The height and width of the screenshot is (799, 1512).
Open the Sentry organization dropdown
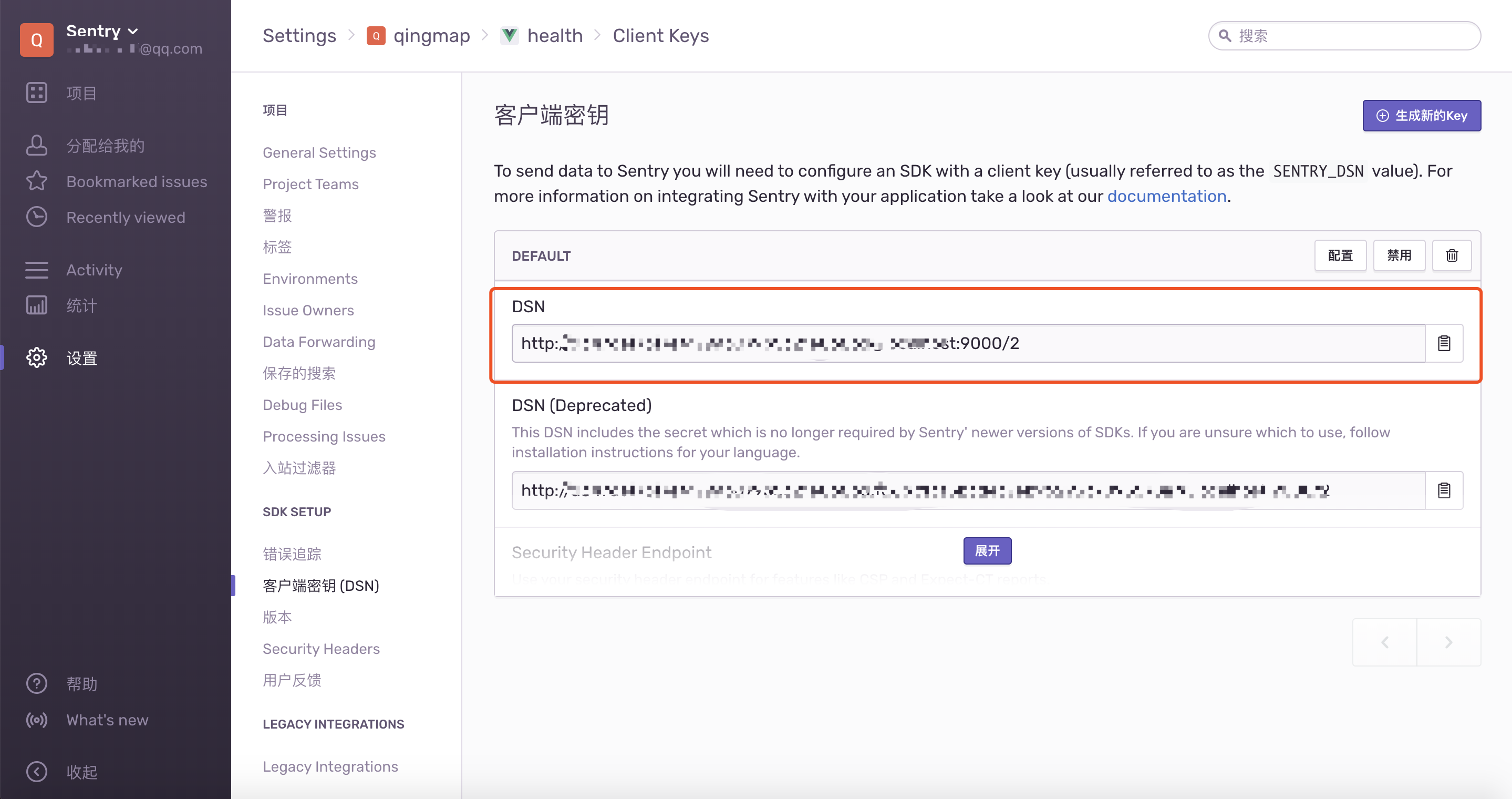coord(103,30)
